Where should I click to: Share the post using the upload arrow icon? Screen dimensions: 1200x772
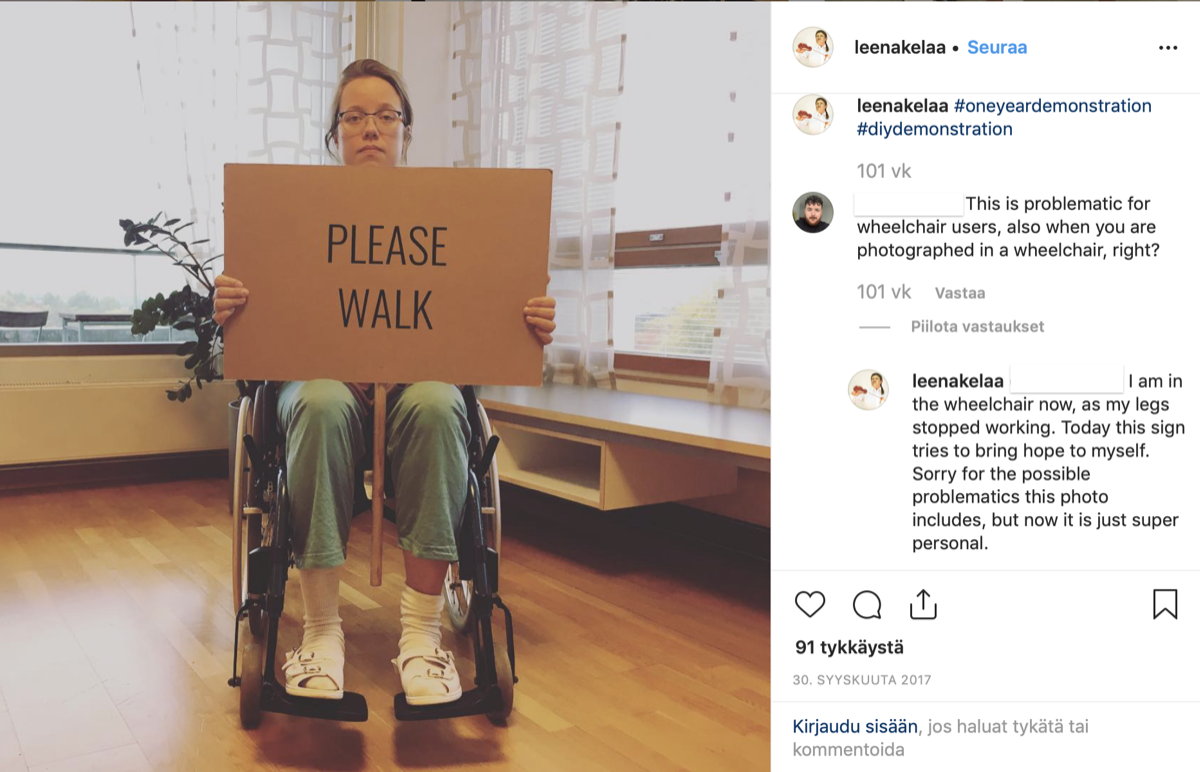(x=922, y=605)
